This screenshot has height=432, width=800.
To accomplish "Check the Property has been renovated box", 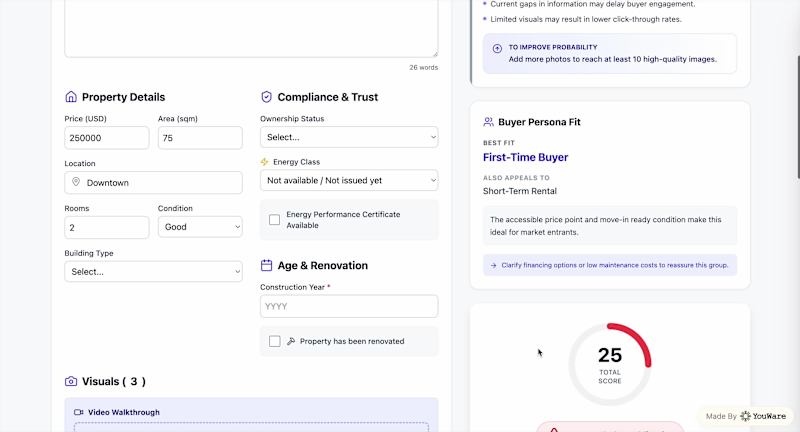I will click(275, 341).
